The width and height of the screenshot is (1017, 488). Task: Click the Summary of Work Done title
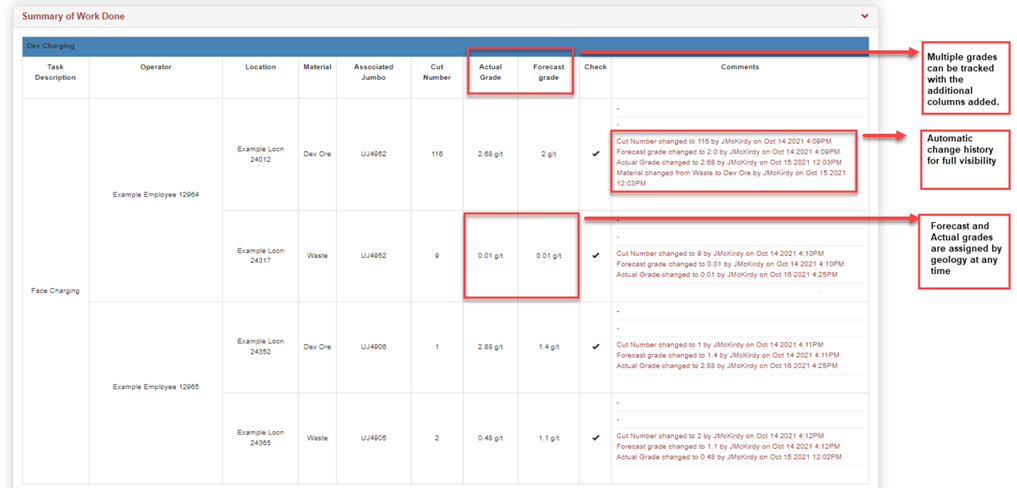[73, 16]
